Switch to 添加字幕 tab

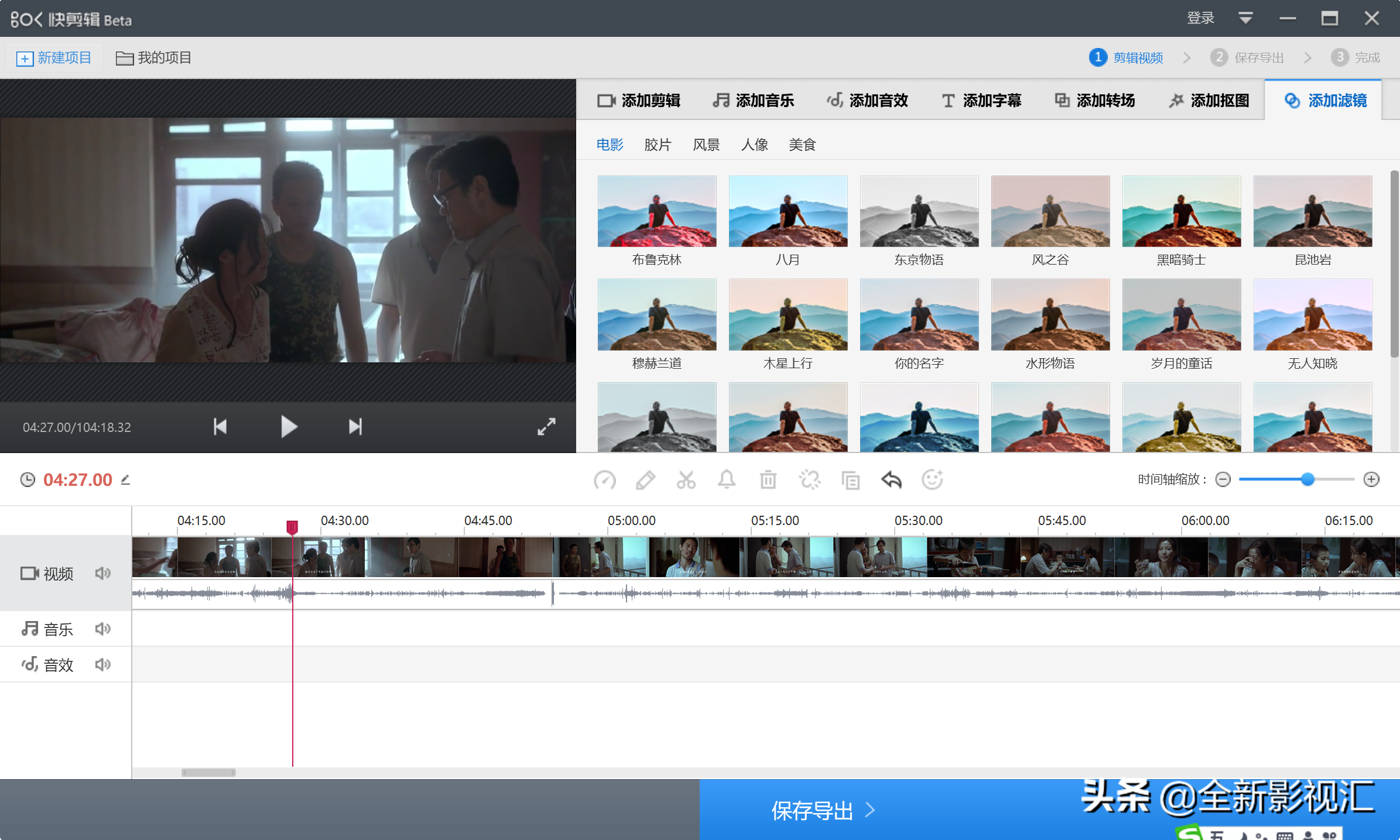tap(981, 101)
